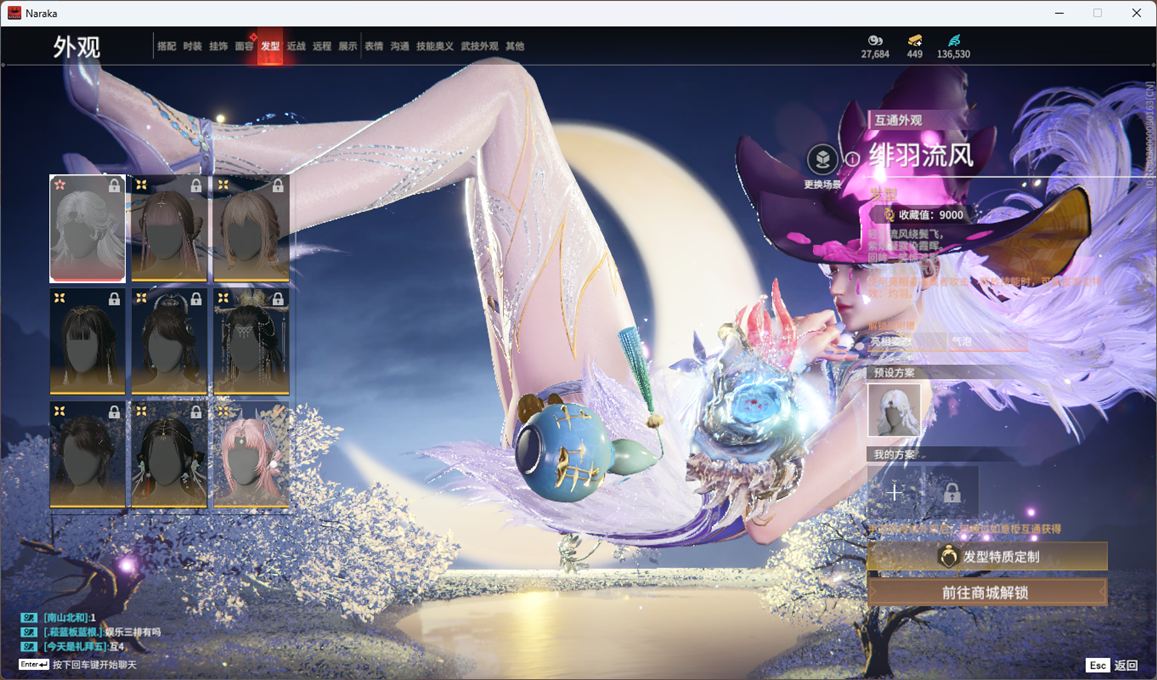Screen dimensions: 1157x680
Task: Switch to the 远程 tab
Action: 322,46
